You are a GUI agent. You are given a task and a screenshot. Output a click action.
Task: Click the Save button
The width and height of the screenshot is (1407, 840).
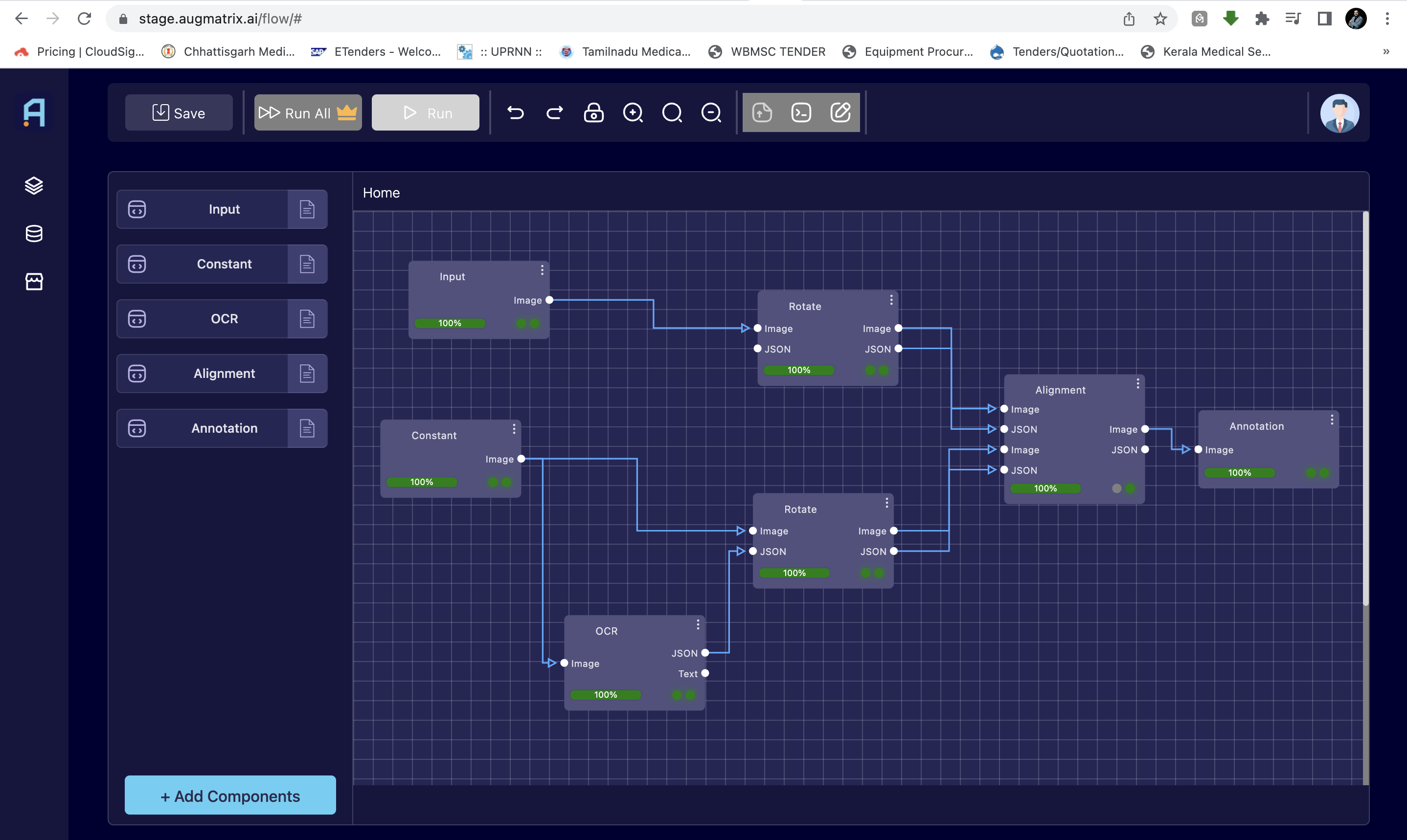click(x=179, y=112)
